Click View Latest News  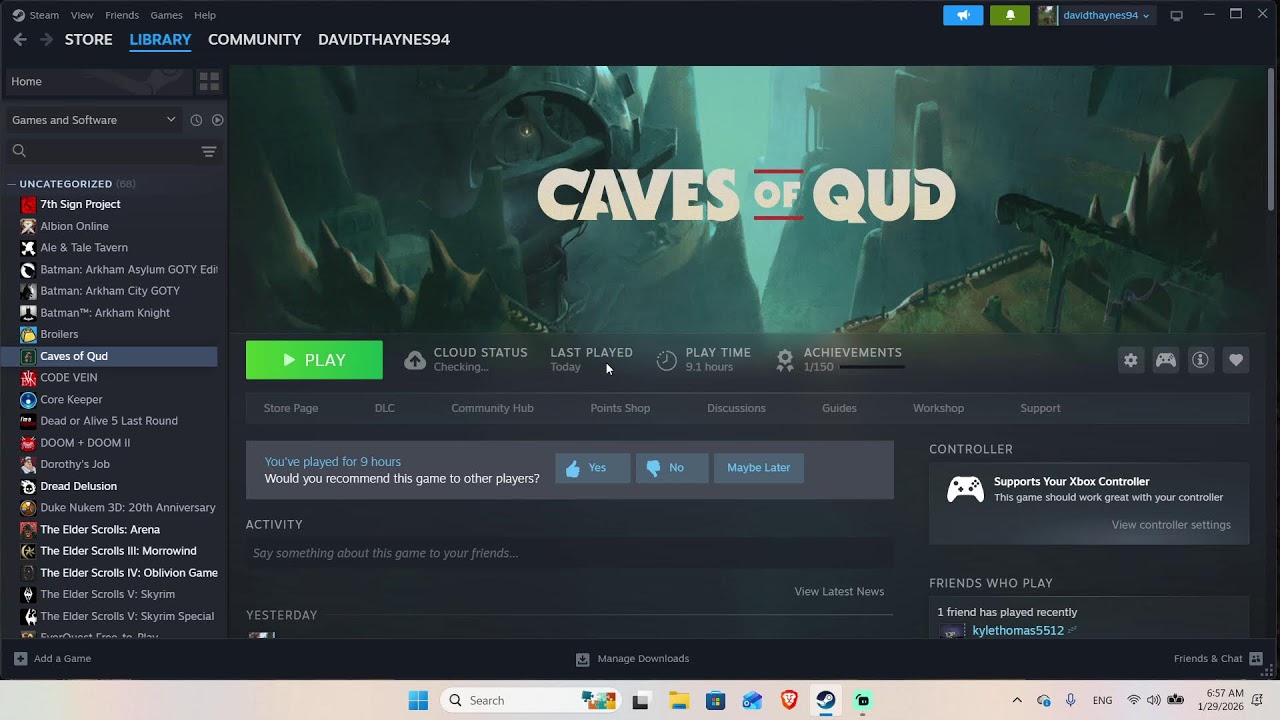pos(839,592)
